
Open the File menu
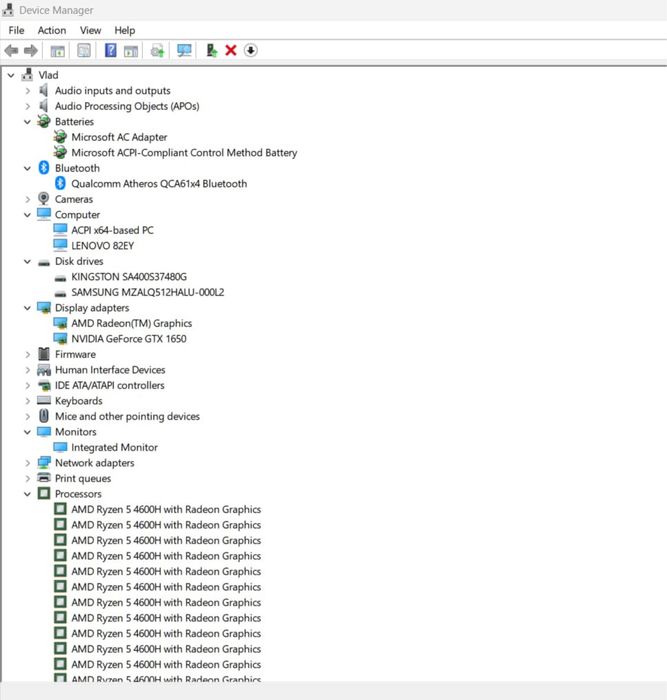(x=17, y=30)
